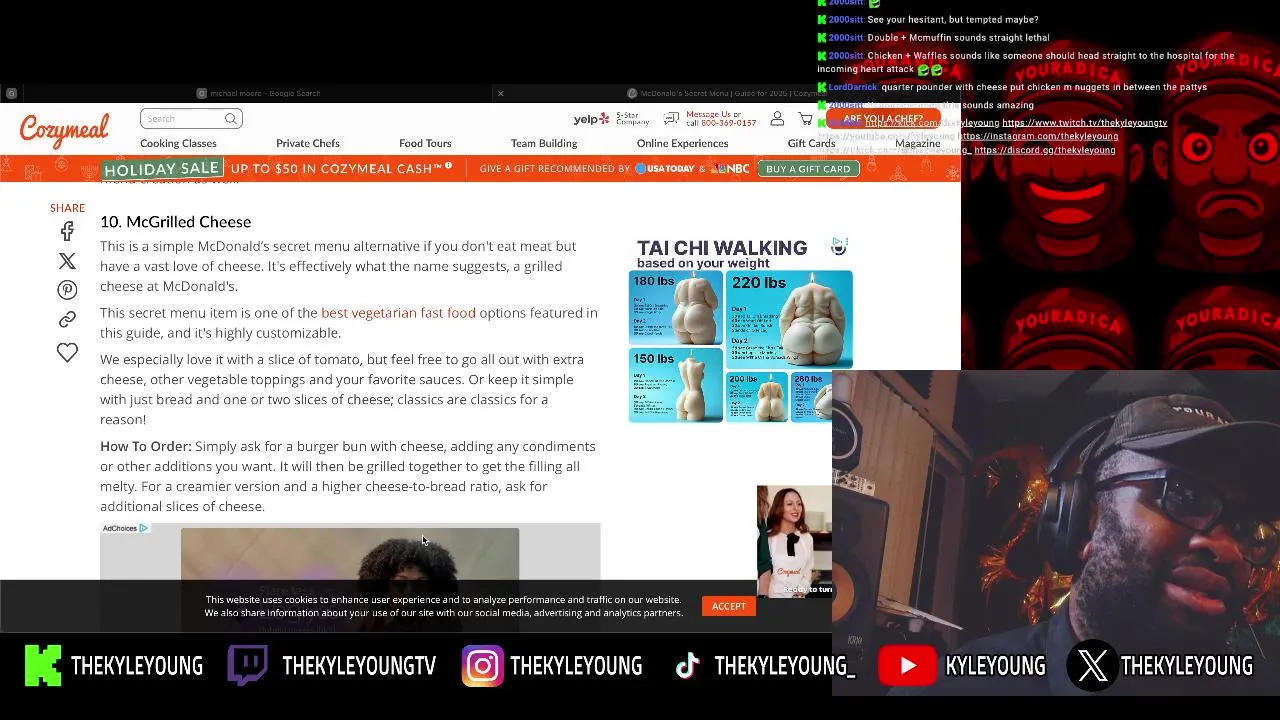Click the YouTube logo in bottom banner

[x=907, y=666]
